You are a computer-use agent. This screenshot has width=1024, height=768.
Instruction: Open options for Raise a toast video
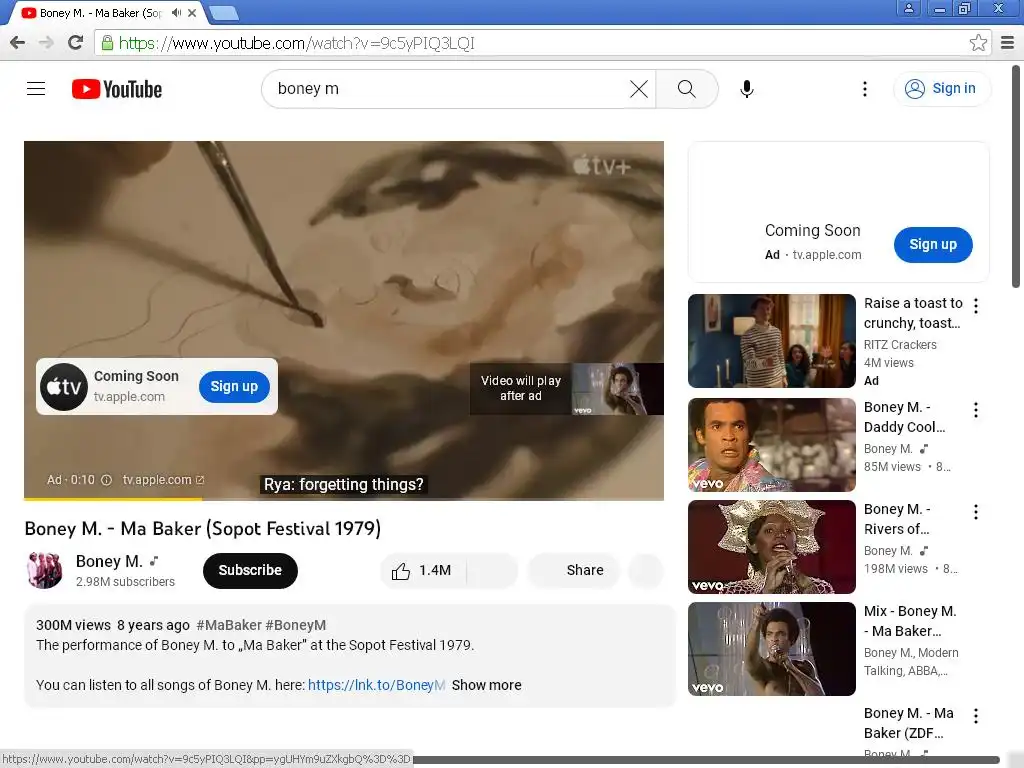pos(976,306)
